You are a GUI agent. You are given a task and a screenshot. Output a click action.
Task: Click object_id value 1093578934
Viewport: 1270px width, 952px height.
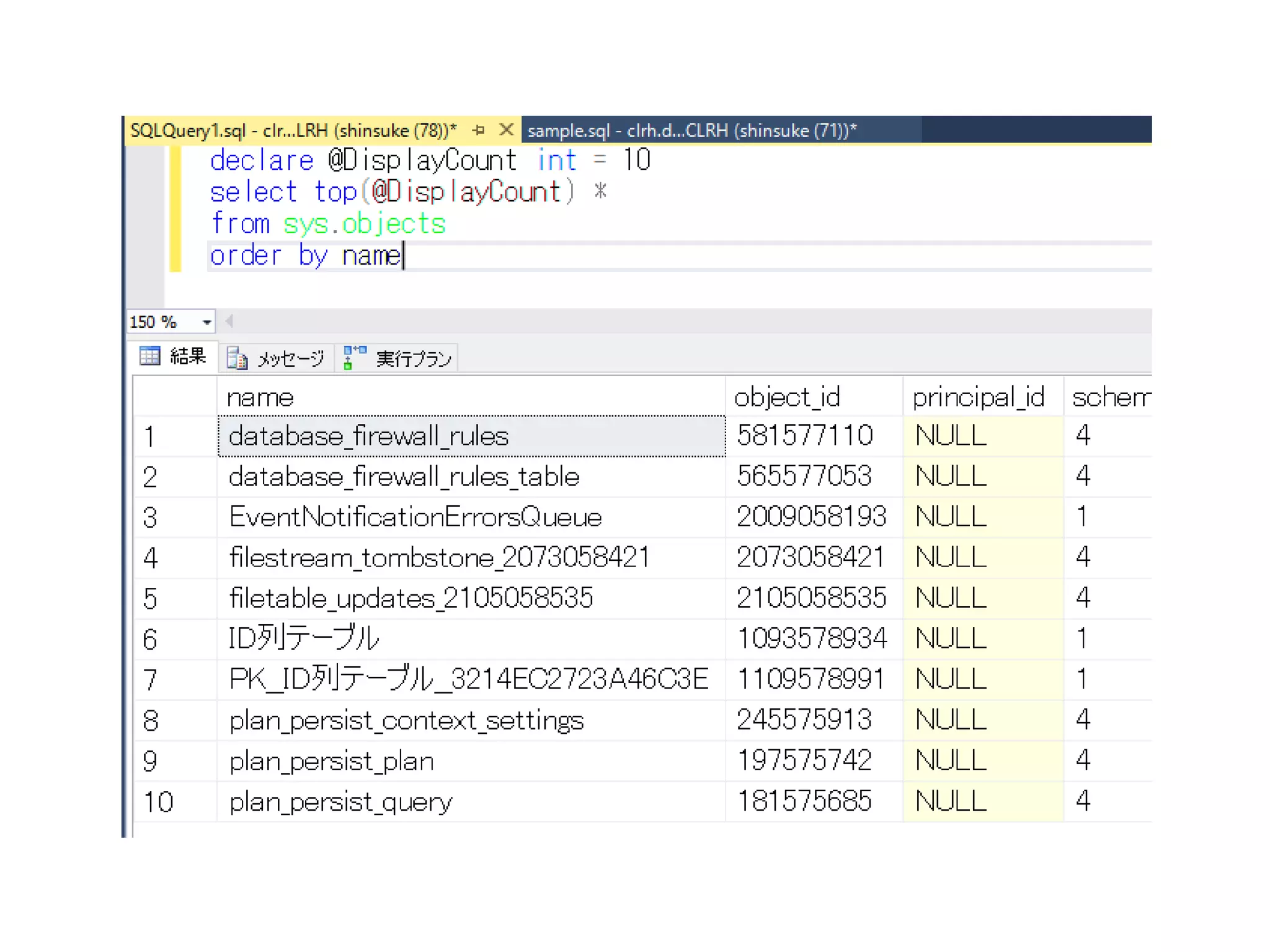coord(811,638)
